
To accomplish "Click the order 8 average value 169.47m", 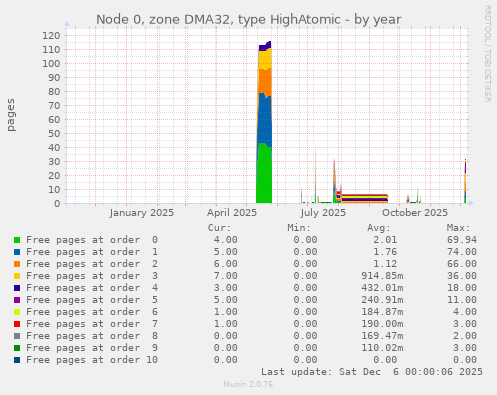I will click(x=382, y=336).
